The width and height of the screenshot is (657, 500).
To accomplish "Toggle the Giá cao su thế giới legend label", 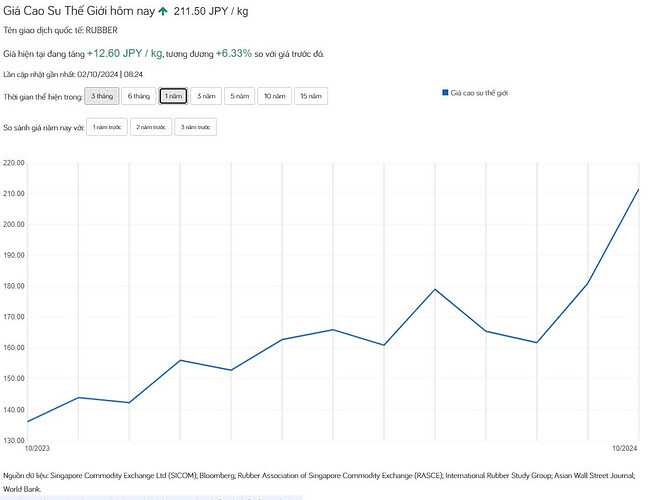I will (x=480, y=92).
